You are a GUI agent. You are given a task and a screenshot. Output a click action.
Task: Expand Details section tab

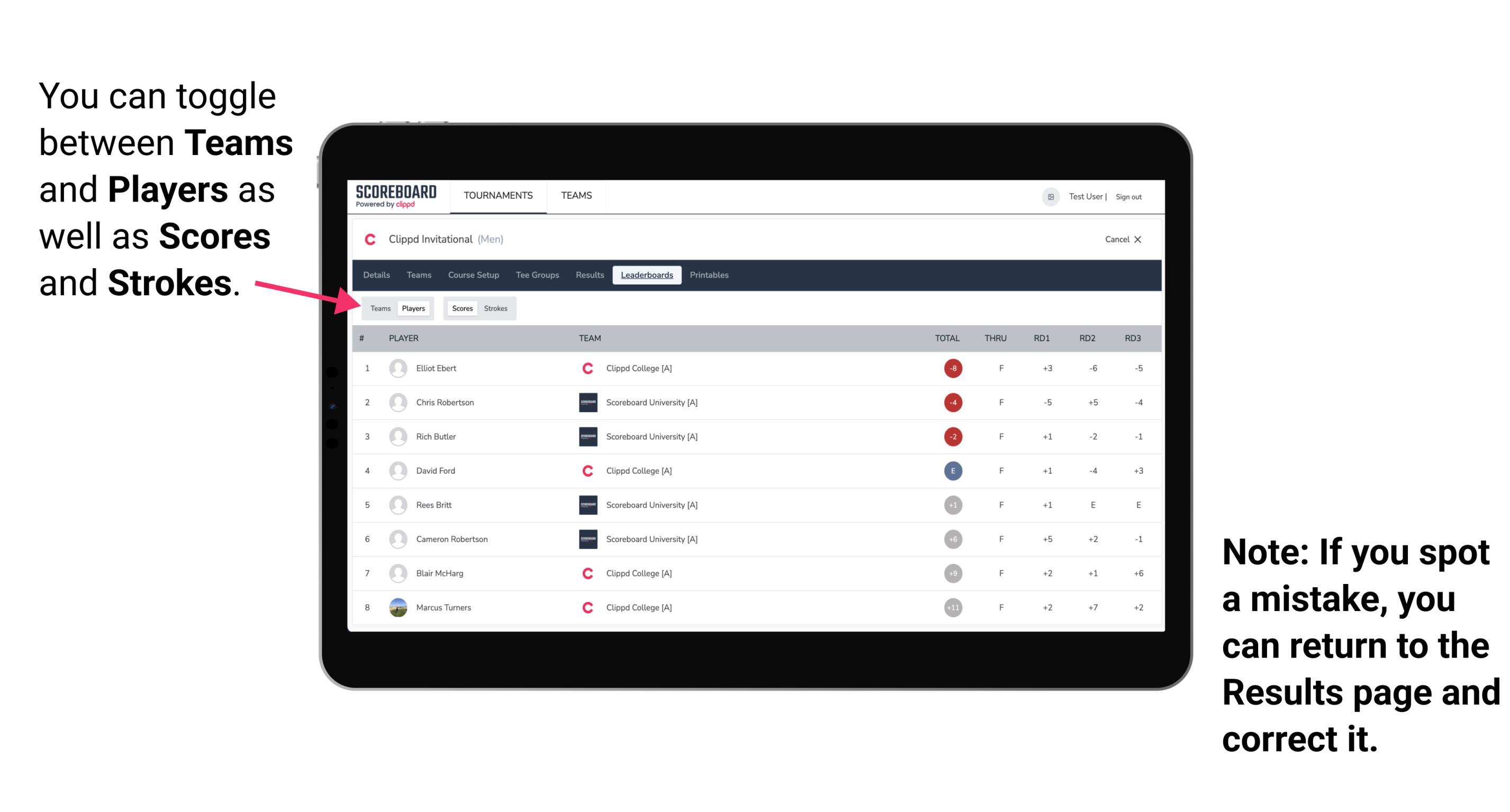[378, 276]
